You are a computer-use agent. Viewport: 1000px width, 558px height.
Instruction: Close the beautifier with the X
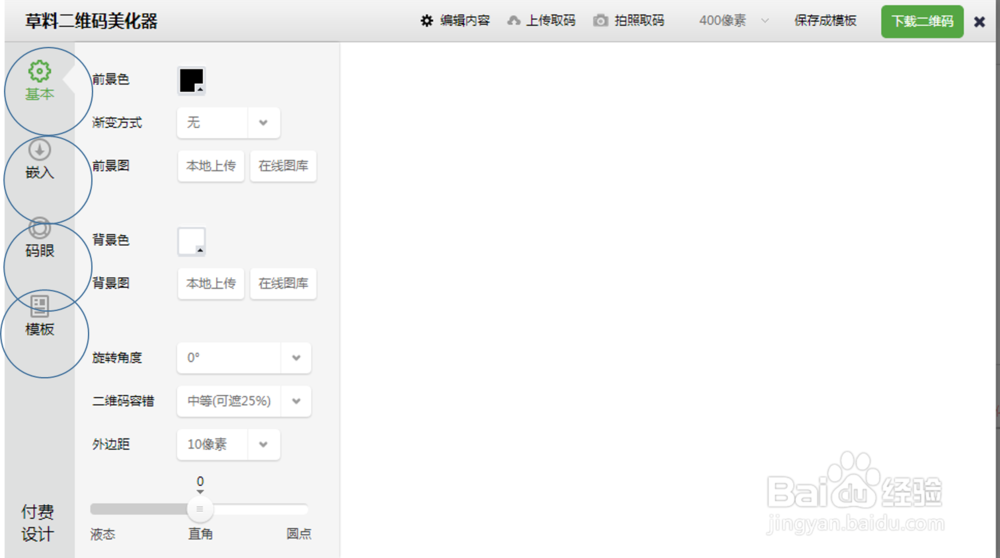pyautogui.click(x=980, y=22)
